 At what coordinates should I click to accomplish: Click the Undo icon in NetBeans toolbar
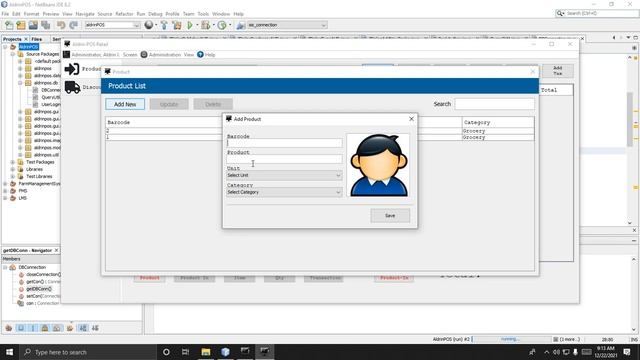pyautogui.click(x=61, y=25)
